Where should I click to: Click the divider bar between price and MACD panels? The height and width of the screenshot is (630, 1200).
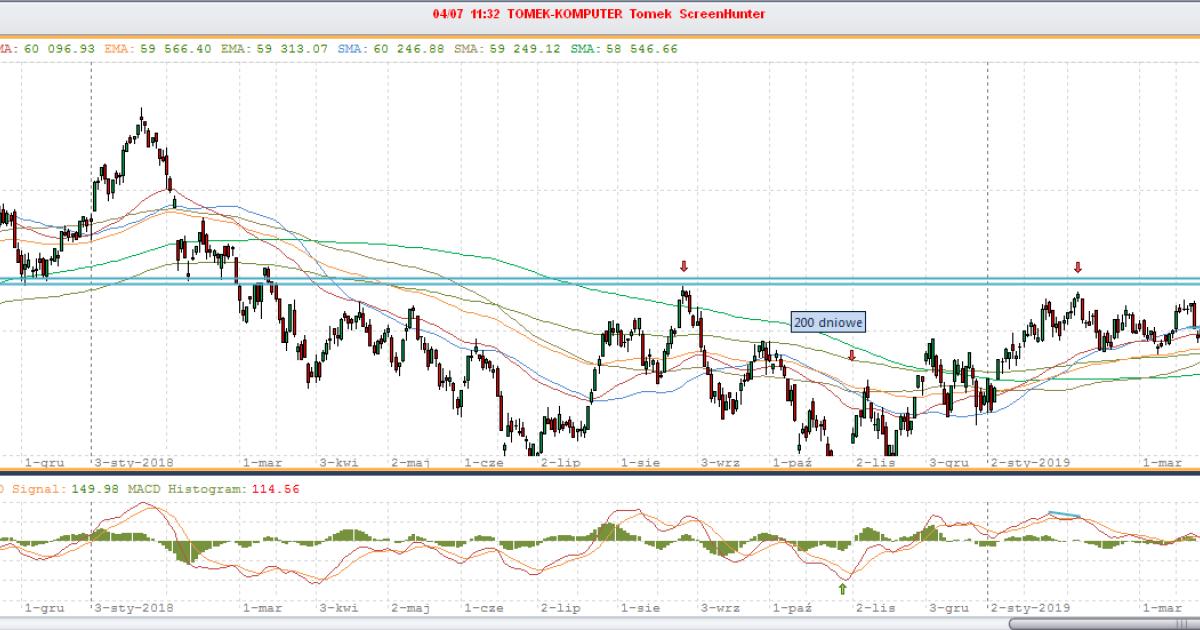[600, 473]
